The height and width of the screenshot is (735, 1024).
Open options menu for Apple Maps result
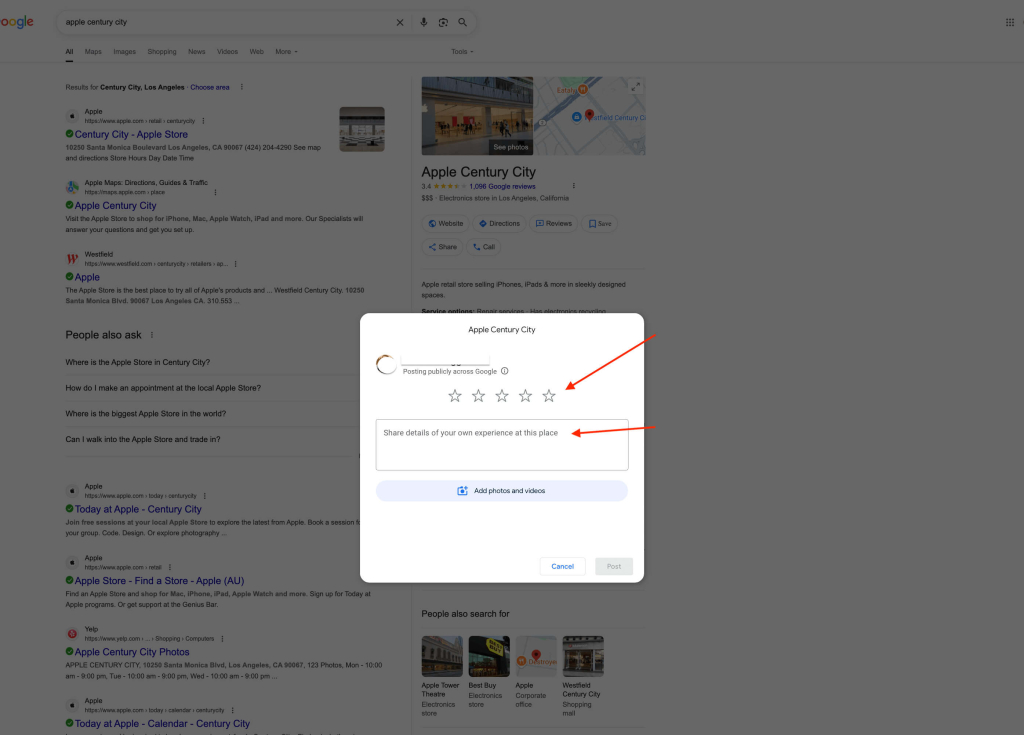215,192
